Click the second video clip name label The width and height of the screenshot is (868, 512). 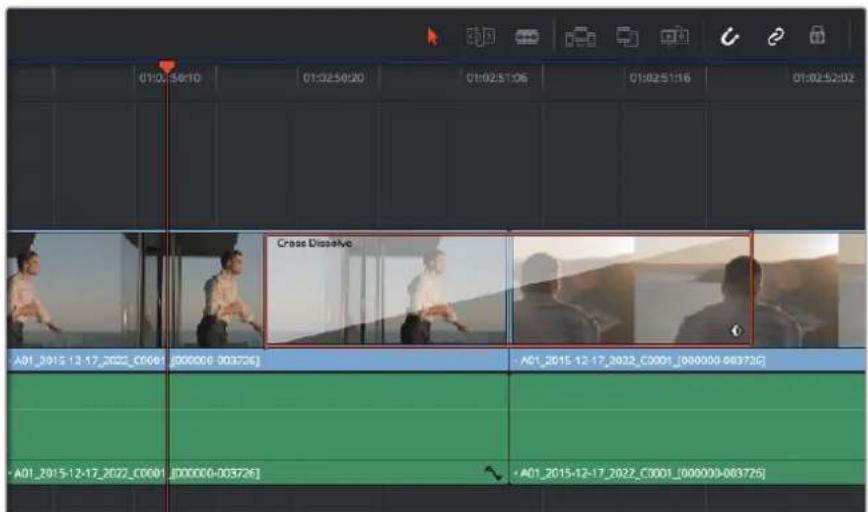click(642, 360)
